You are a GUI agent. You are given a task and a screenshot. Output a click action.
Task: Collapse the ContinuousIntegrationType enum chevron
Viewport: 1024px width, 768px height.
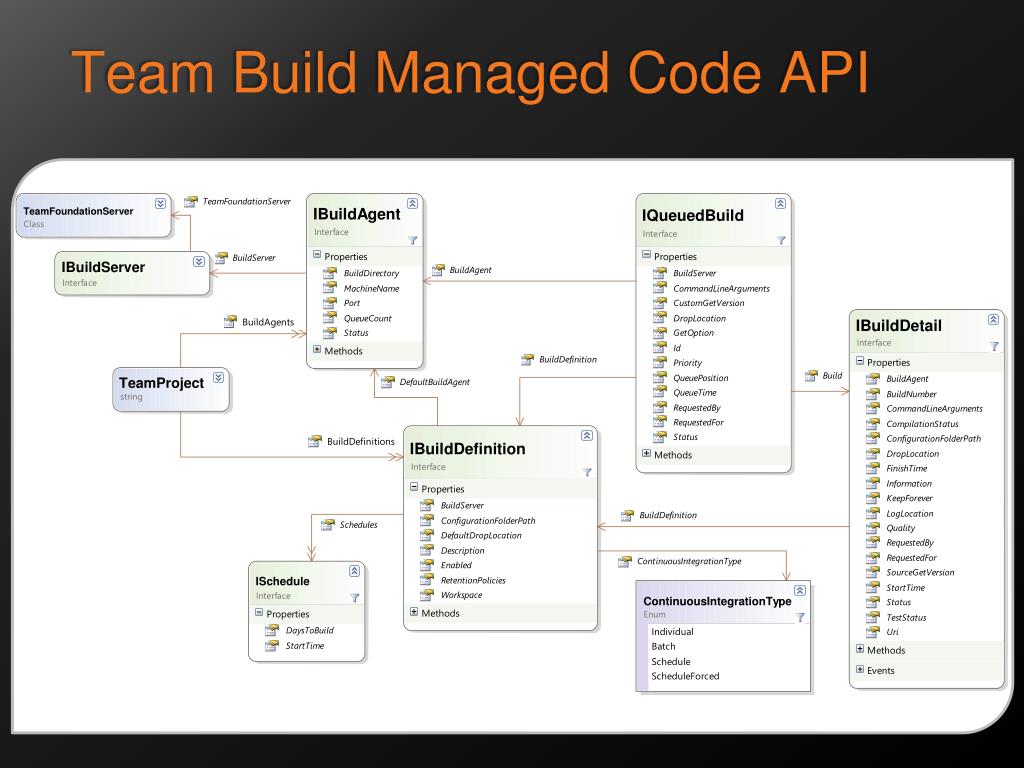click(800, 590)
